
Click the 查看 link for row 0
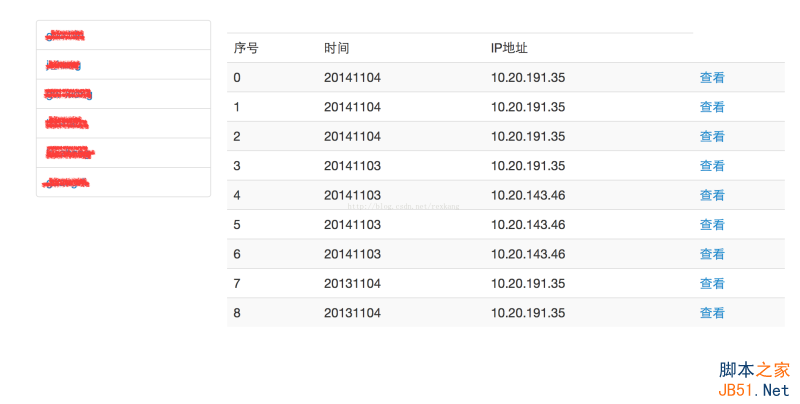pos(712,78)
